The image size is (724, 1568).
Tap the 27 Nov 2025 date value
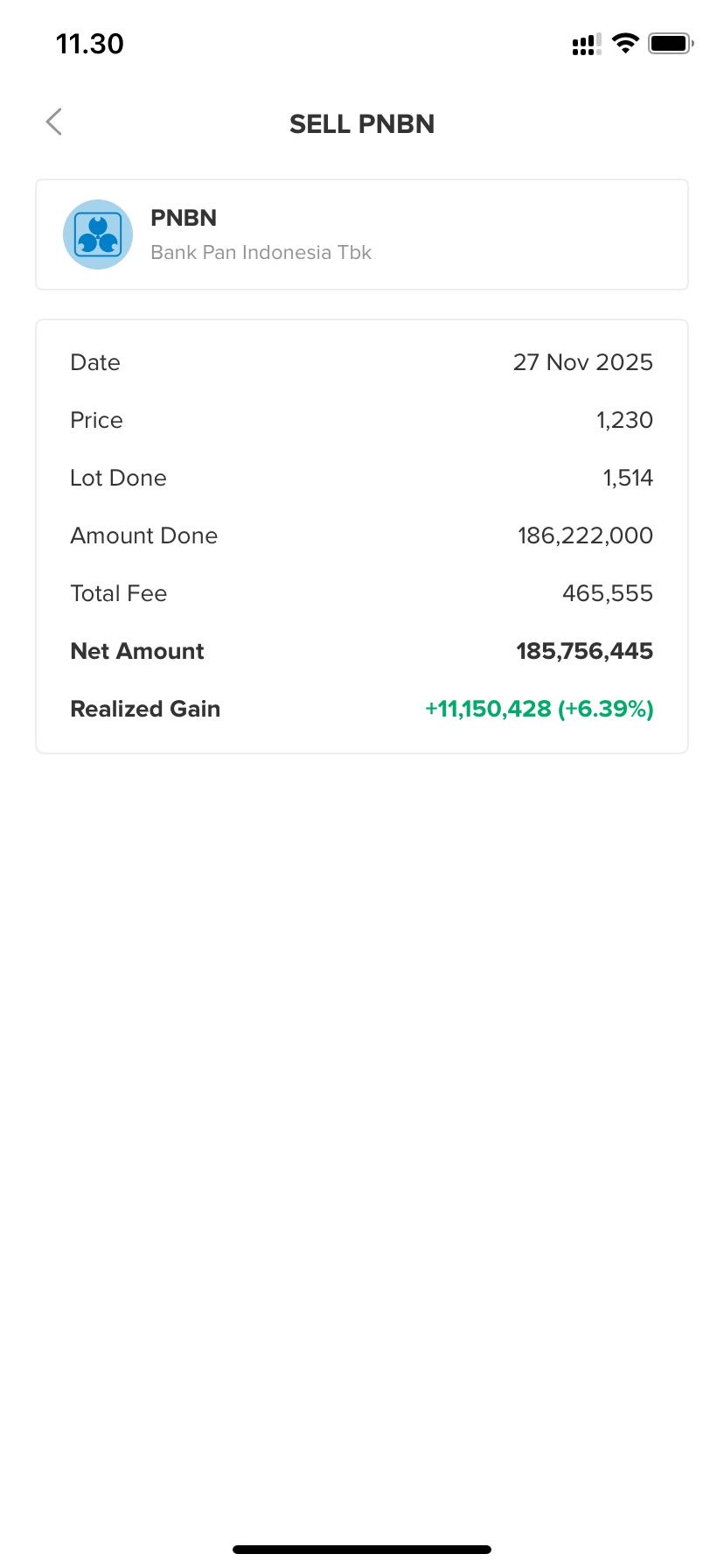(582, 362)
